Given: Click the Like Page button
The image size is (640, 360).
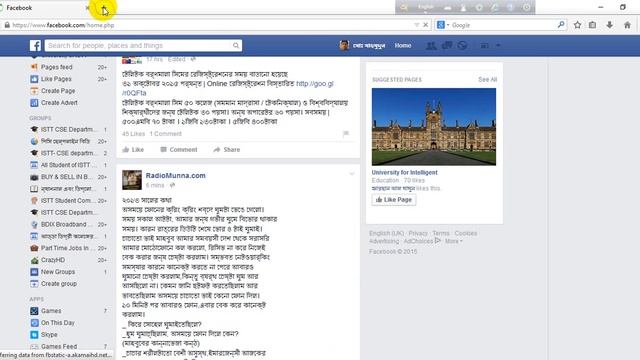Looking at the screenshot, I should [394, 200].
